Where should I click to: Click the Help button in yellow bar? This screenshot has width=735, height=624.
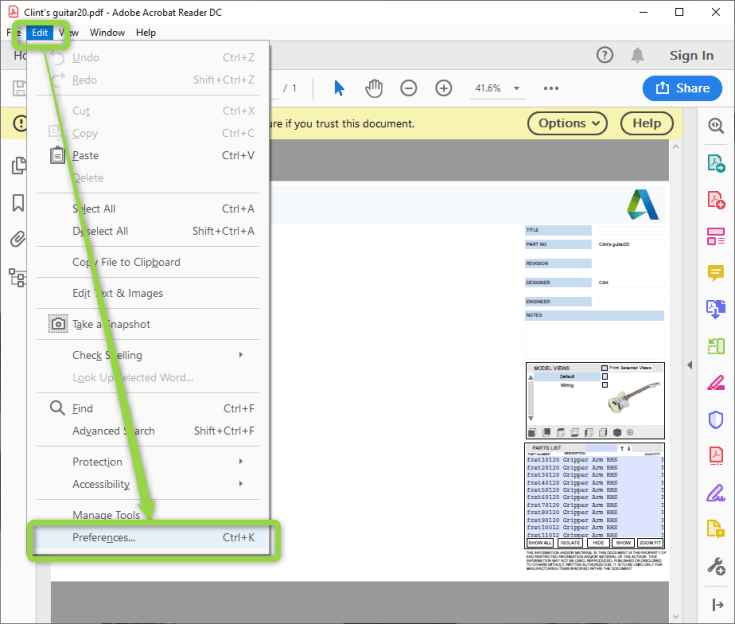(647, 123)
